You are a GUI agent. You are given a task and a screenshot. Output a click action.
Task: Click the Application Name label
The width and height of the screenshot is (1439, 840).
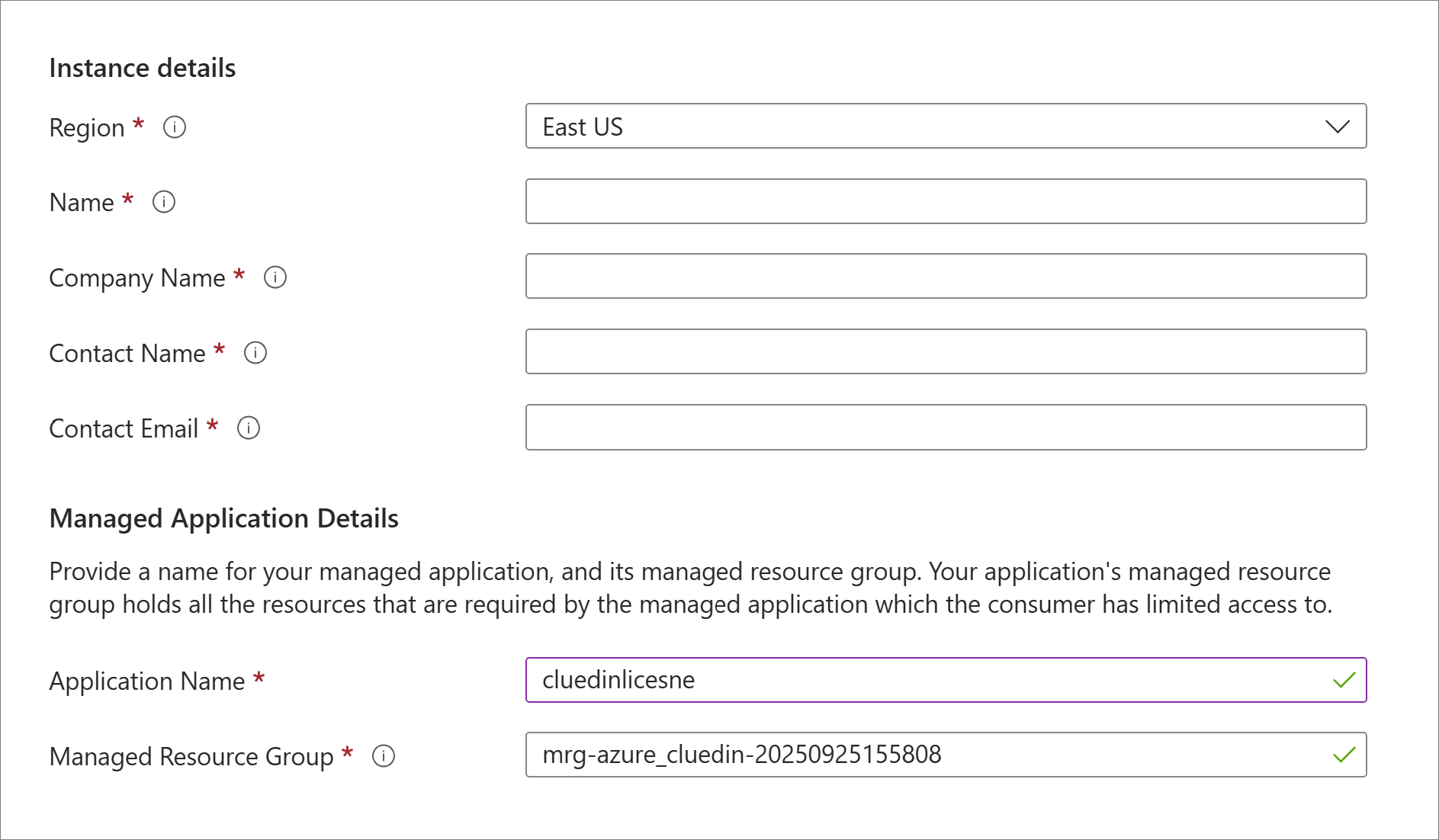(147, 681)
